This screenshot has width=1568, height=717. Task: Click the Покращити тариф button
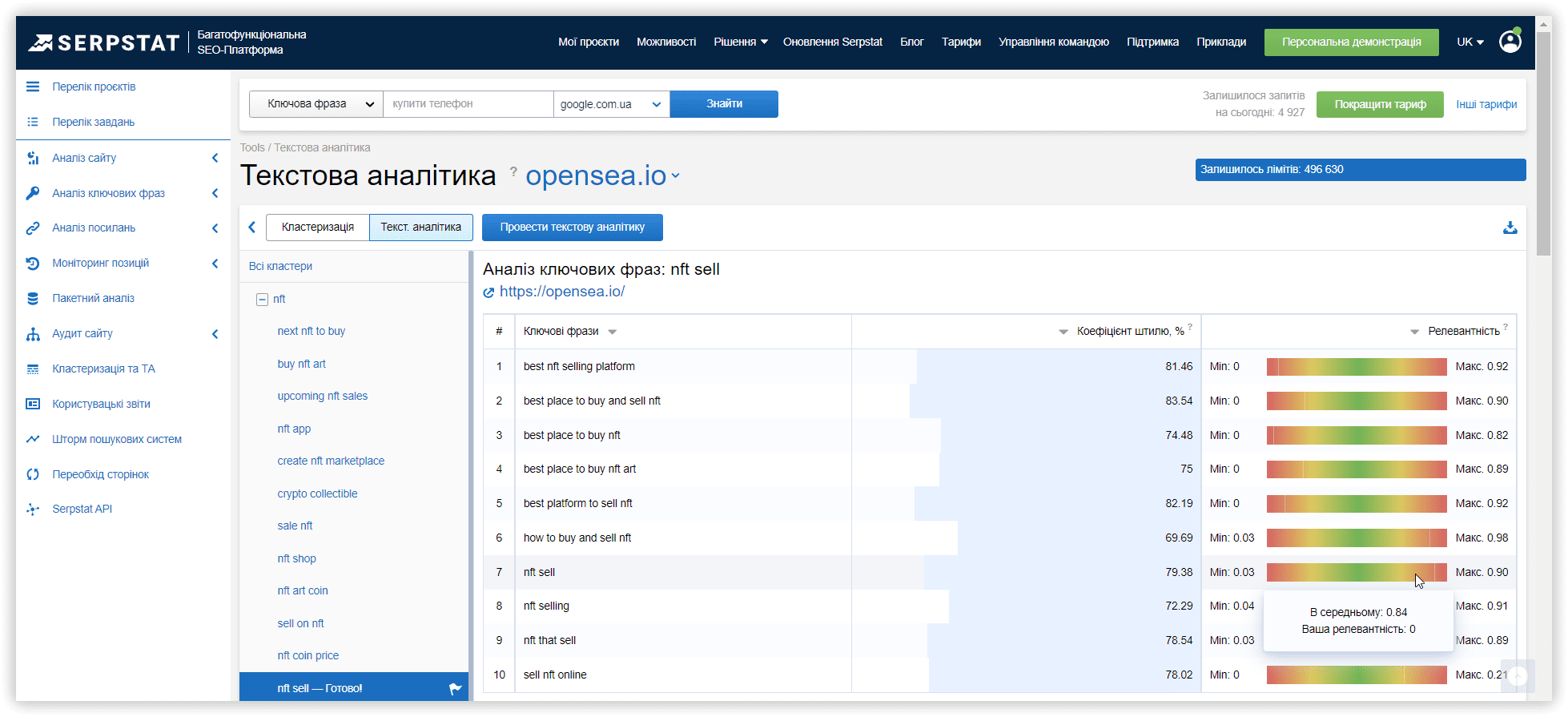click(1381, 105)
